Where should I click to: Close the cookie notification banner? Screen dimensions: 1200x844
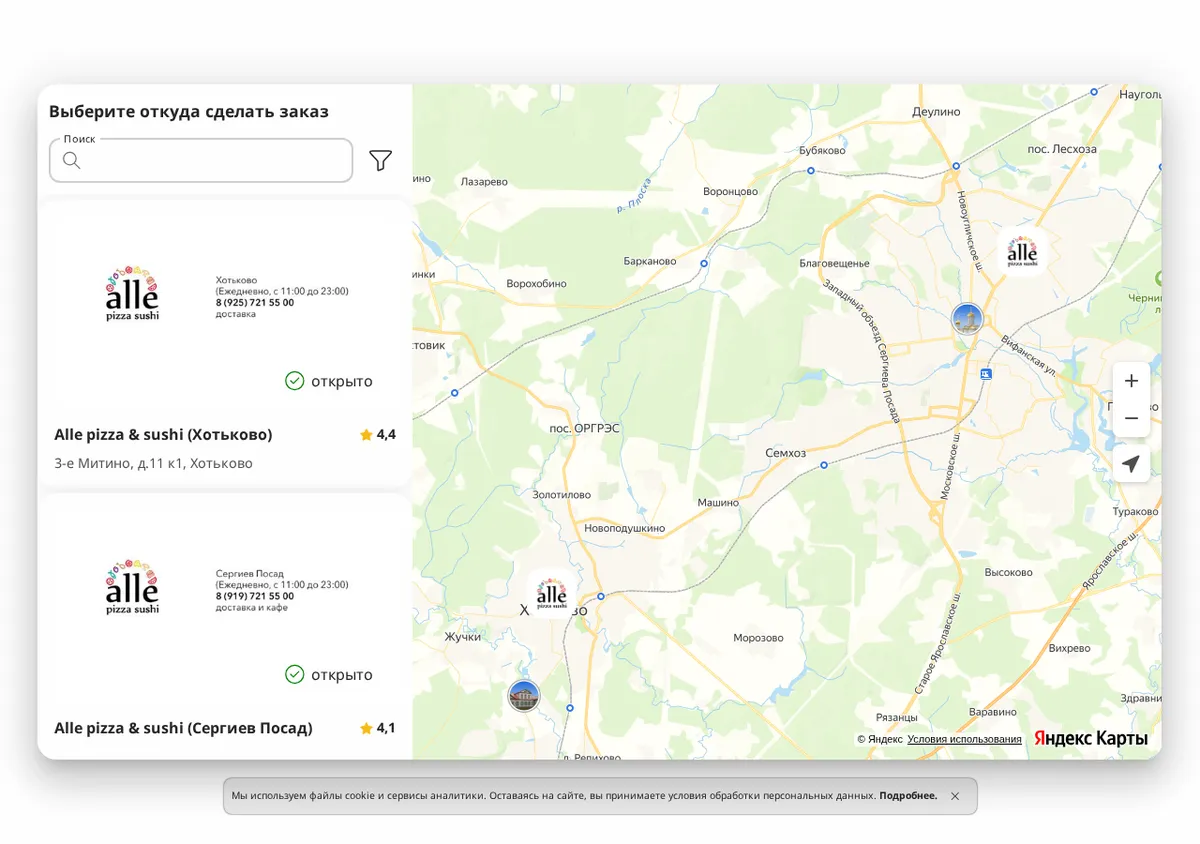[x=955, y=796]
